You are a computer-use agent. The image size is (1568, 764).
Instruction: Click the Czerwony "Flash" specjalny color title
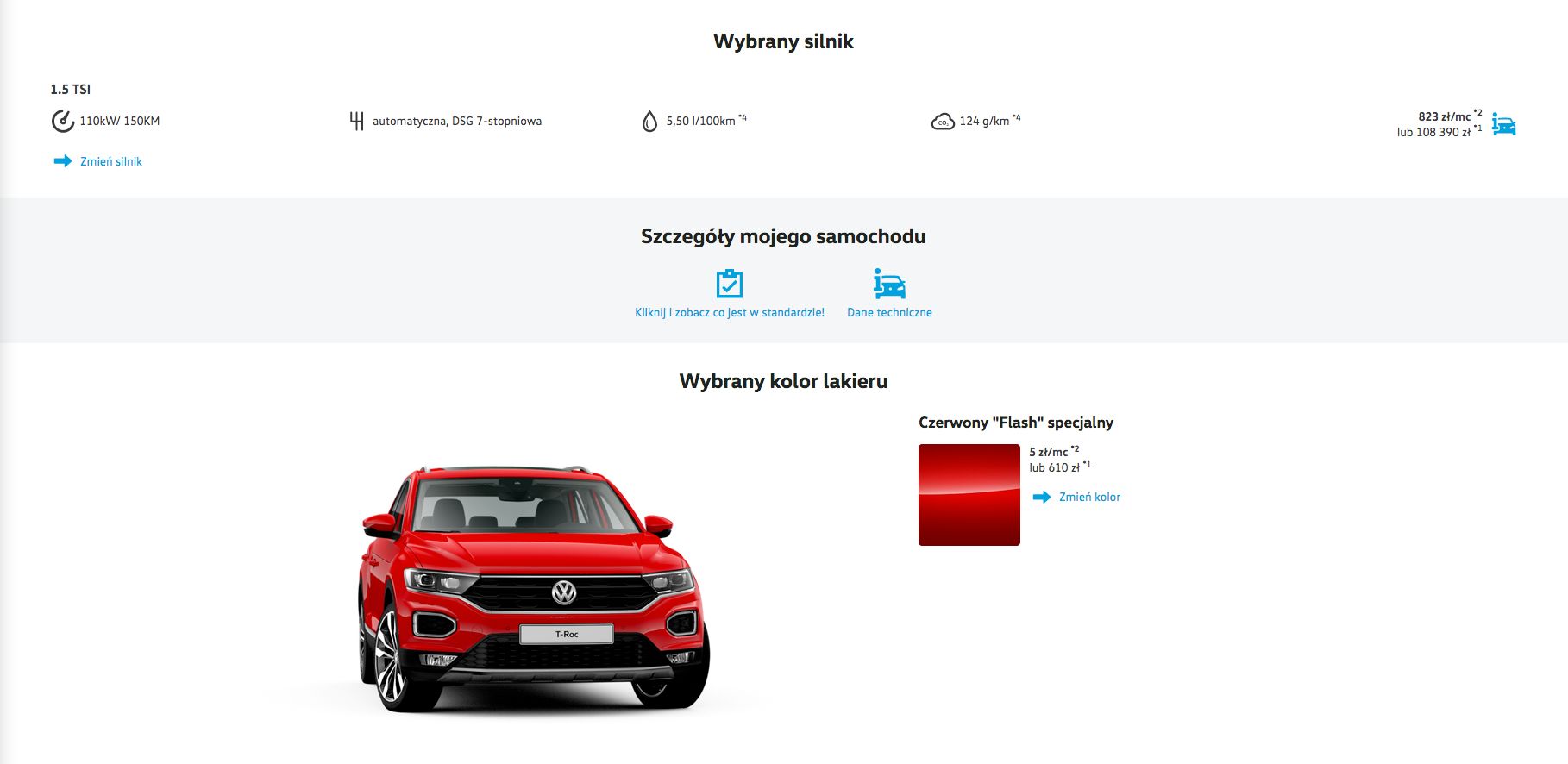point(1016,423)
